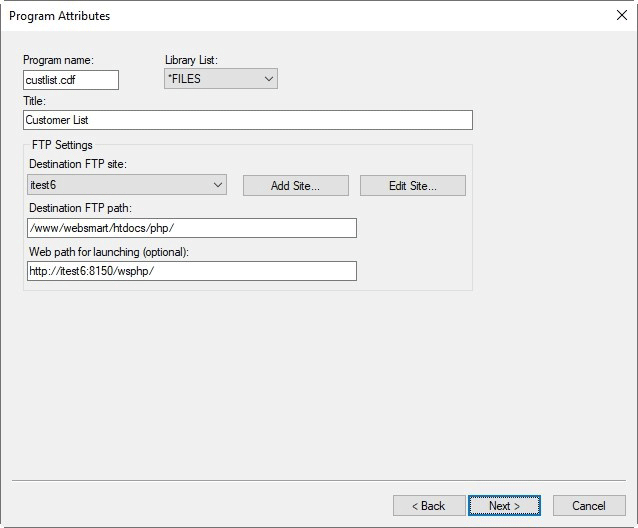Screen dimensions: 638x528
Task: Click the Program name field containing custlist.cdf
Action: pyautogui.click(x=70, y=80)
